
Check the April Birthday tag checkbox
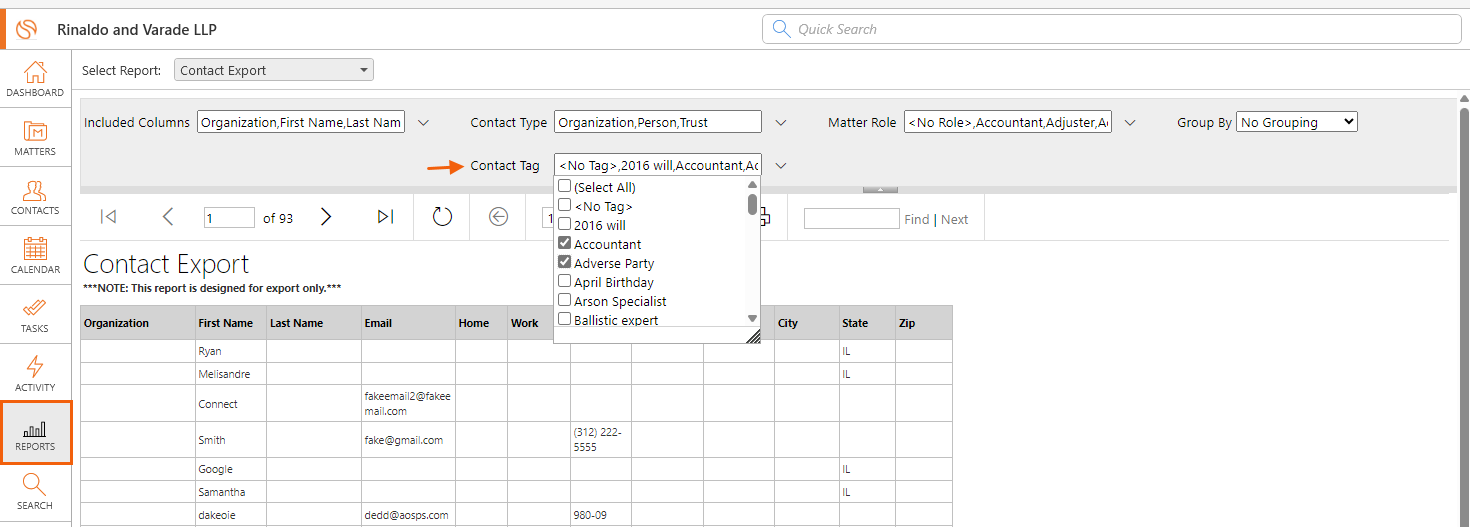coord(565,282)
